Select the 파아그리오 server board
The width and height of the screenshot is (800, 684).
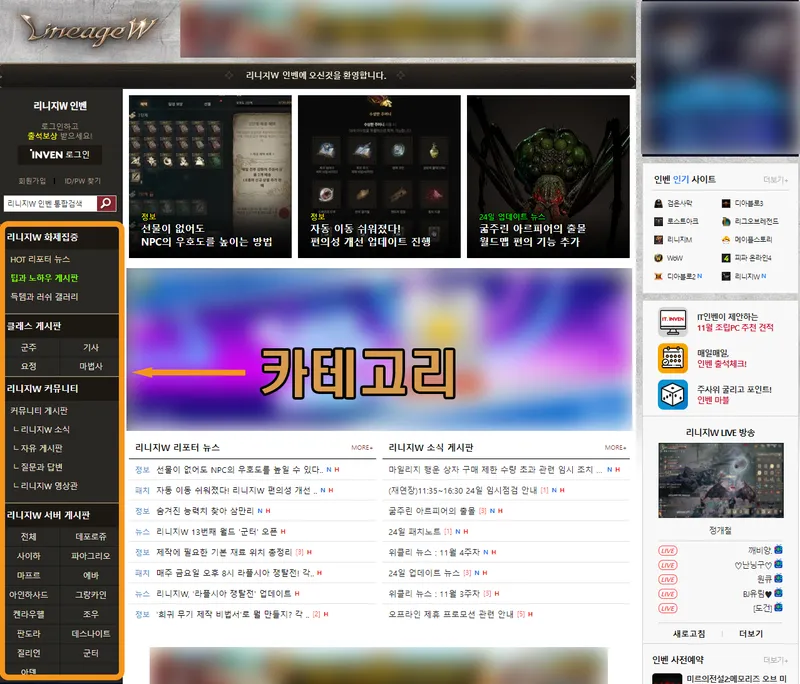(x=90, y=556)
